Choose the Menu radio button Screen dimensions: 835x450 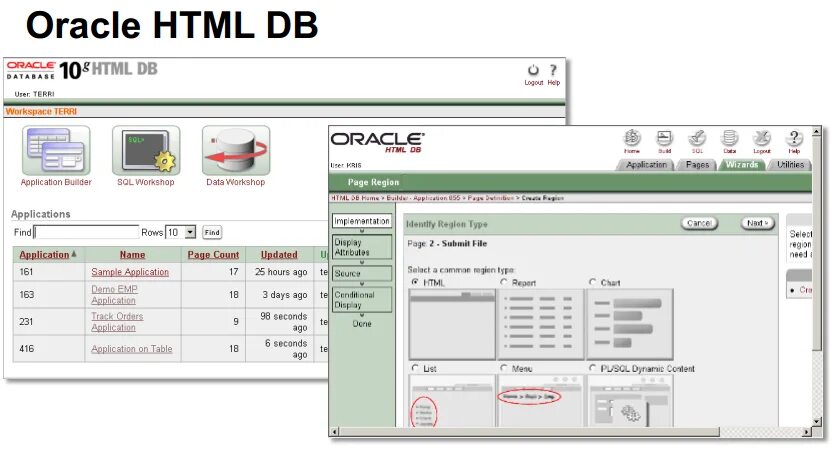(x=504, y=367)
